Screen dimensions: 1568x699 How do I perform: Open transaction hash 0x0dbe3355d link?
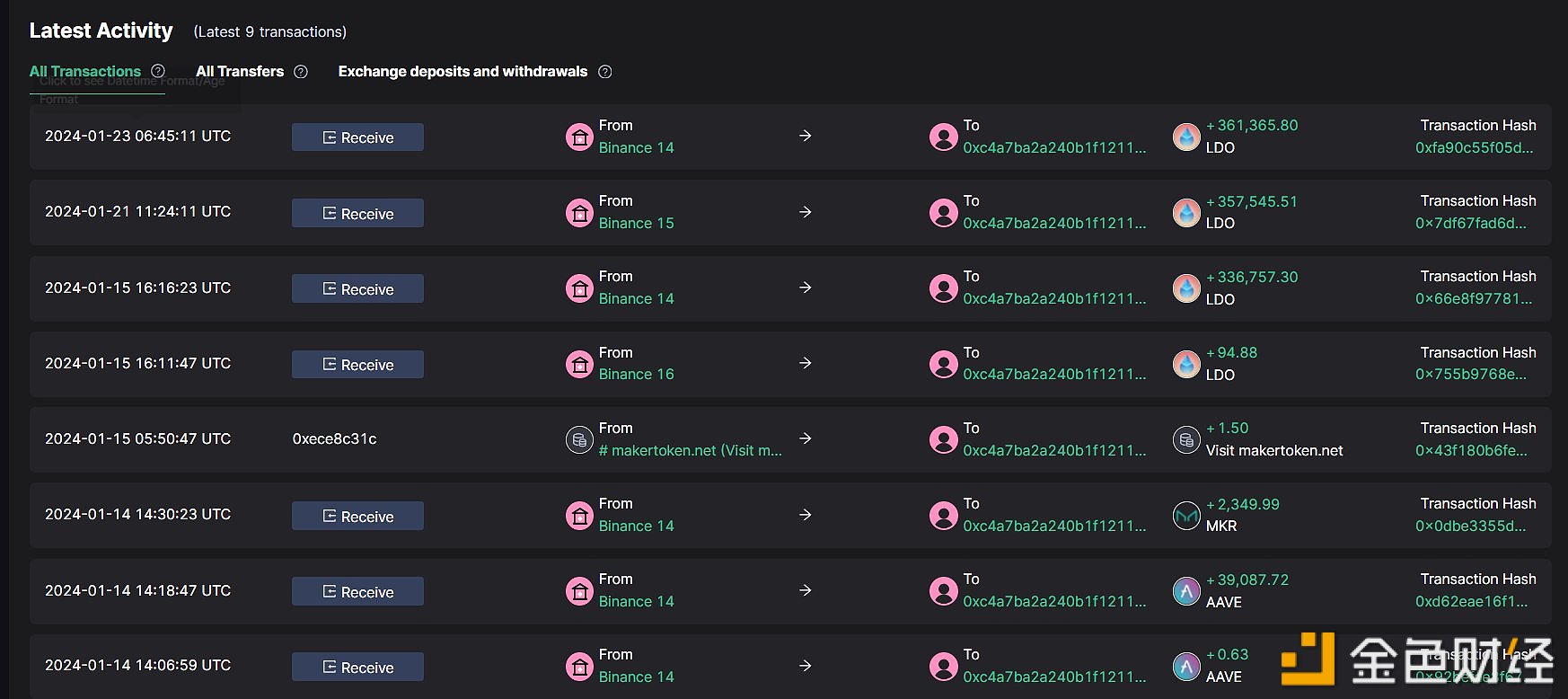(x=1470, y=526)
